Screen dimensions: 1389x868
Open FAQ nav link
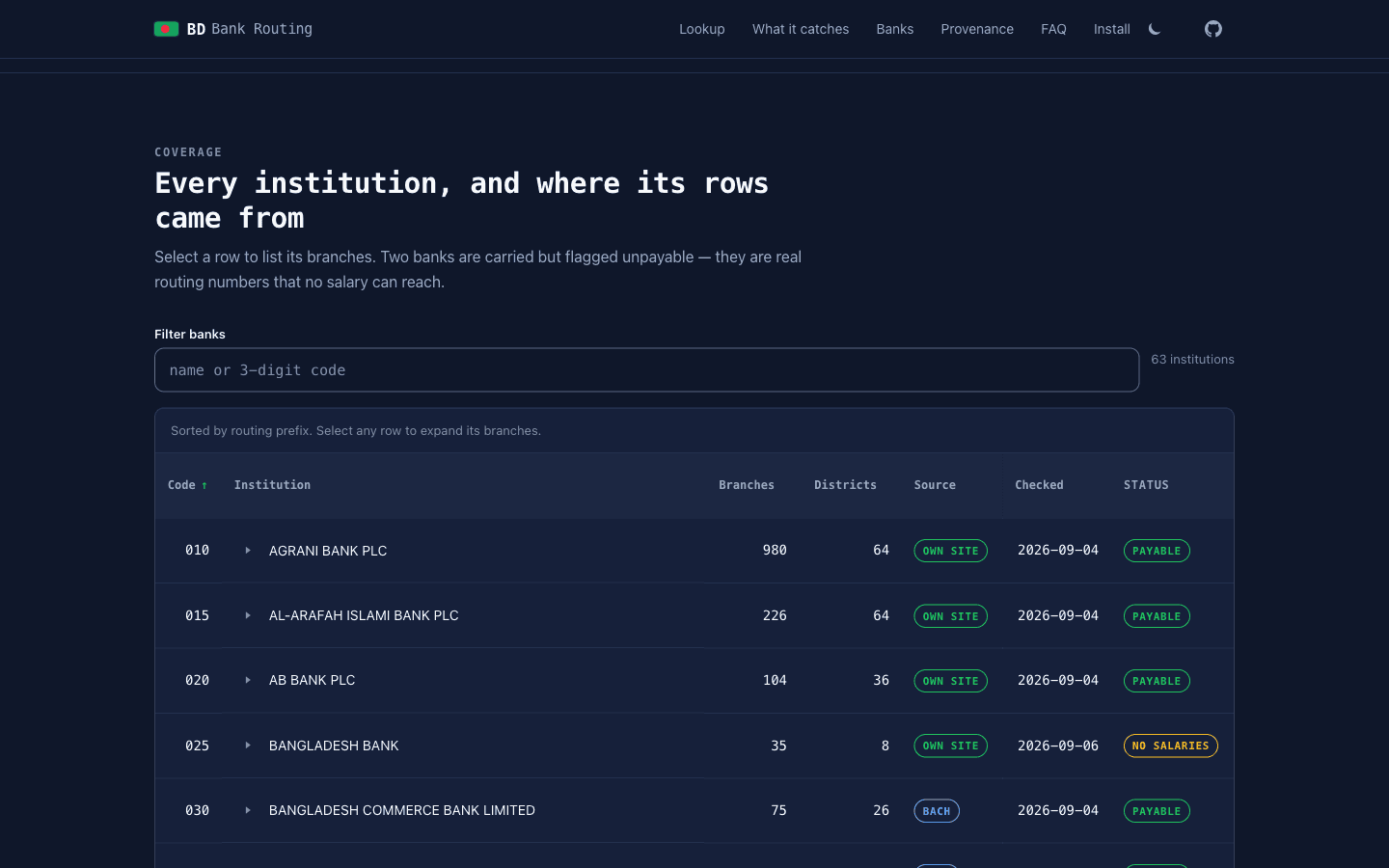pos(1053,29)
